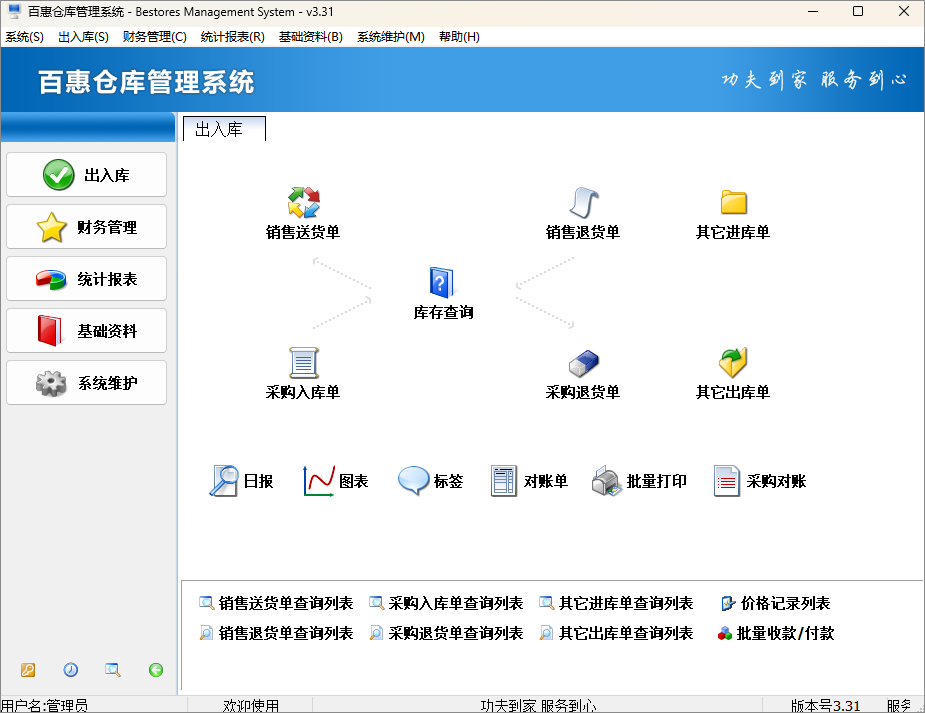Click the 采购对账 list icon
Screen dimensions: 925x713
coord(727,481)
